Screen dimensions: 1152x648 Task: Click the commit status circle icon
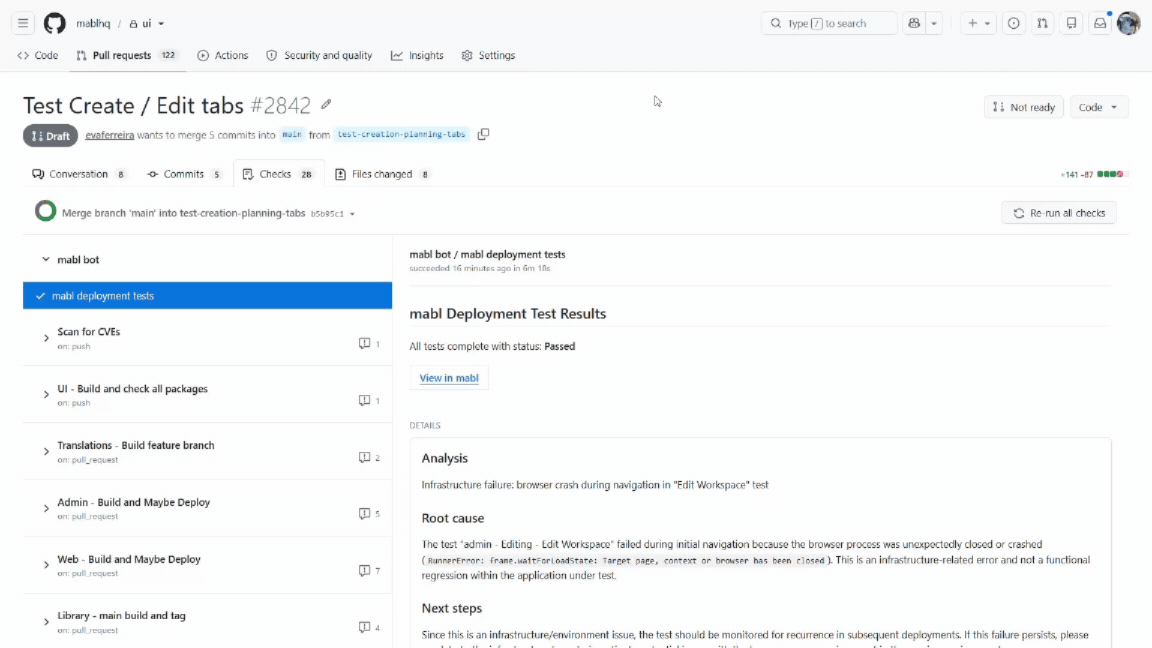click(46, 212)
